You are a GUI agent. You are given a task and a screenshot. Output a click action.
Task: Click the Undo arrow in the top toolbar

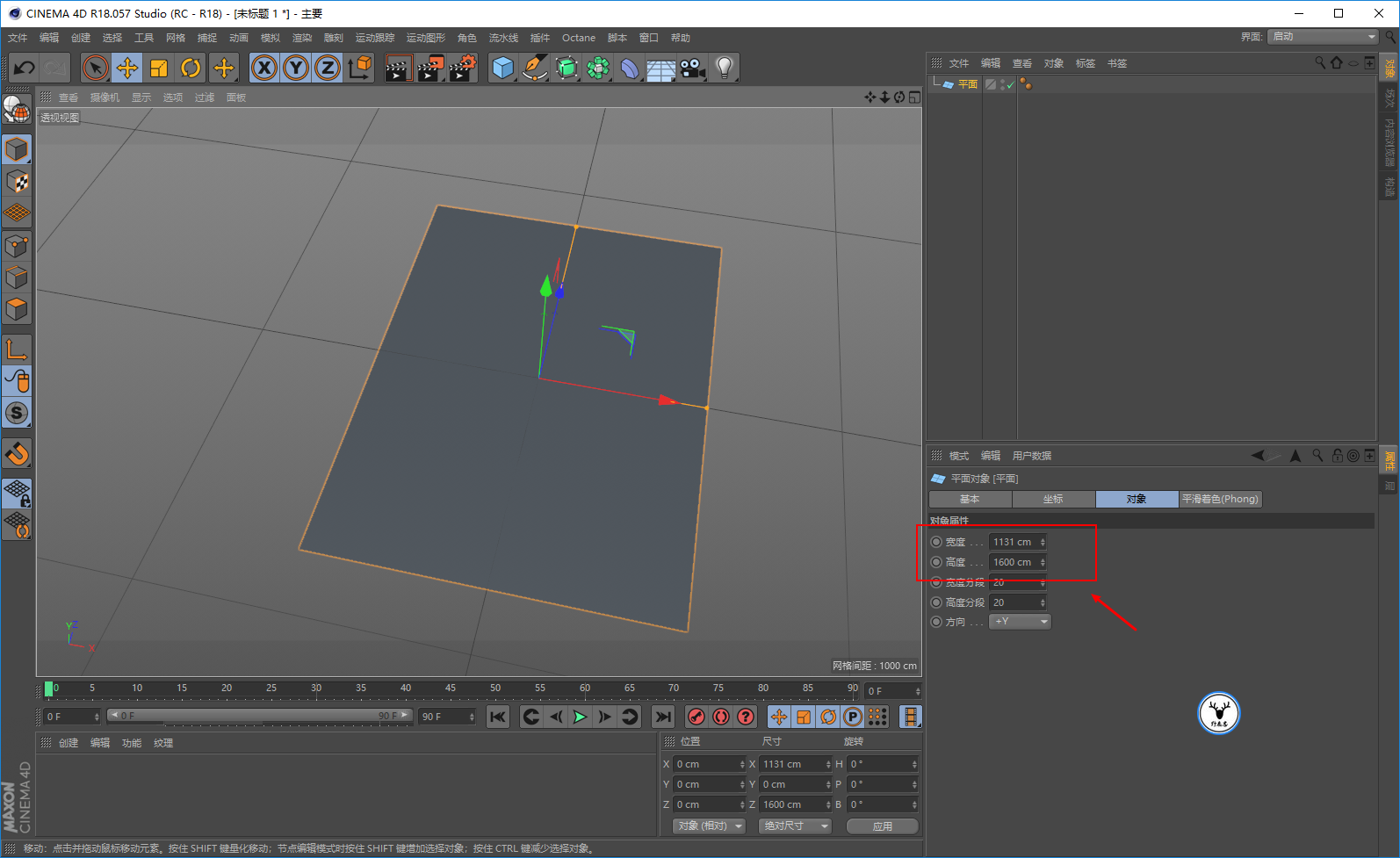[x=25, y=68]
